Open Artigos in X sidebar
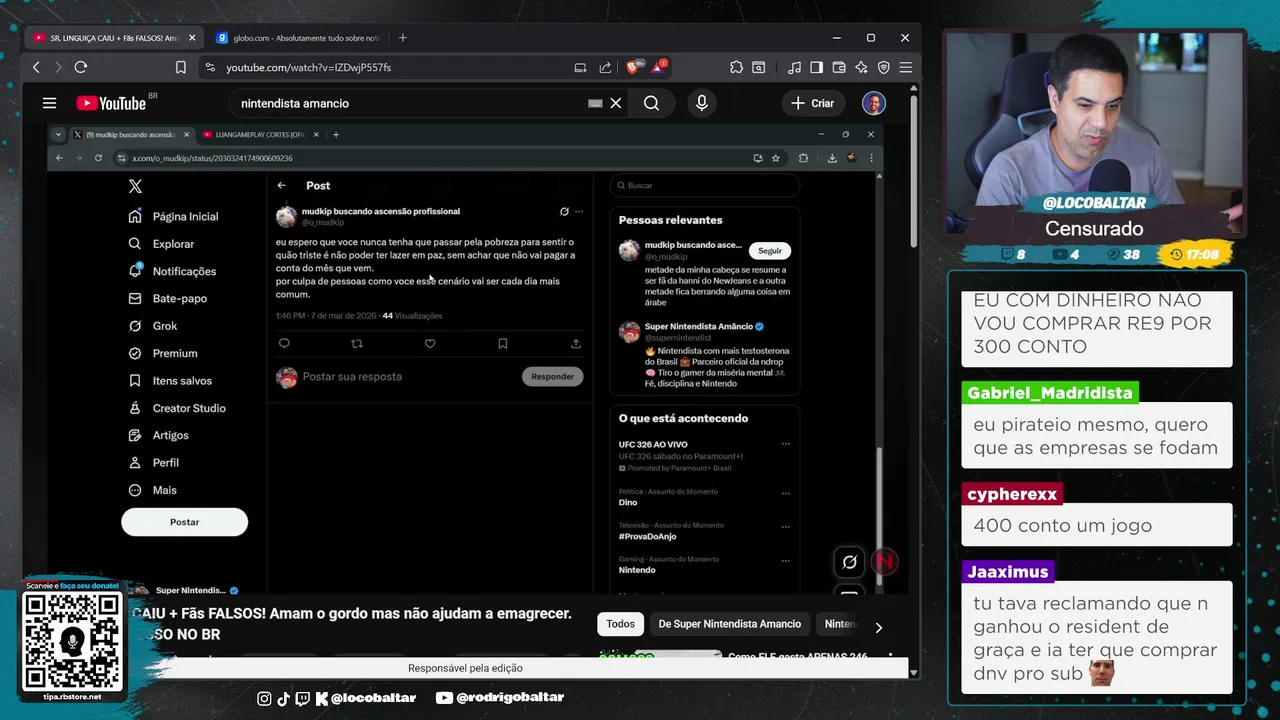 point(159,435)
